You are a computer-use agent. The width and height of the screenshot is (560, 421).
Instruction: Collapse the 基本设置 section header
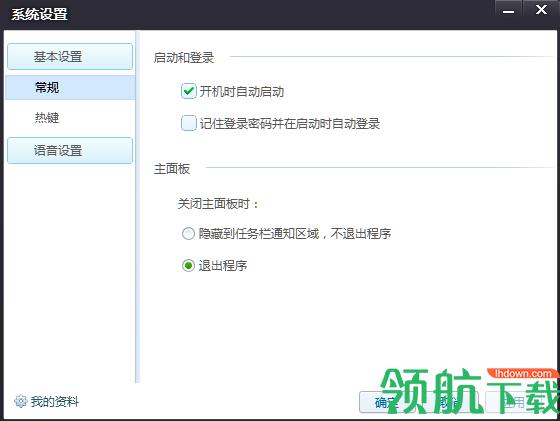coord(70,56)
